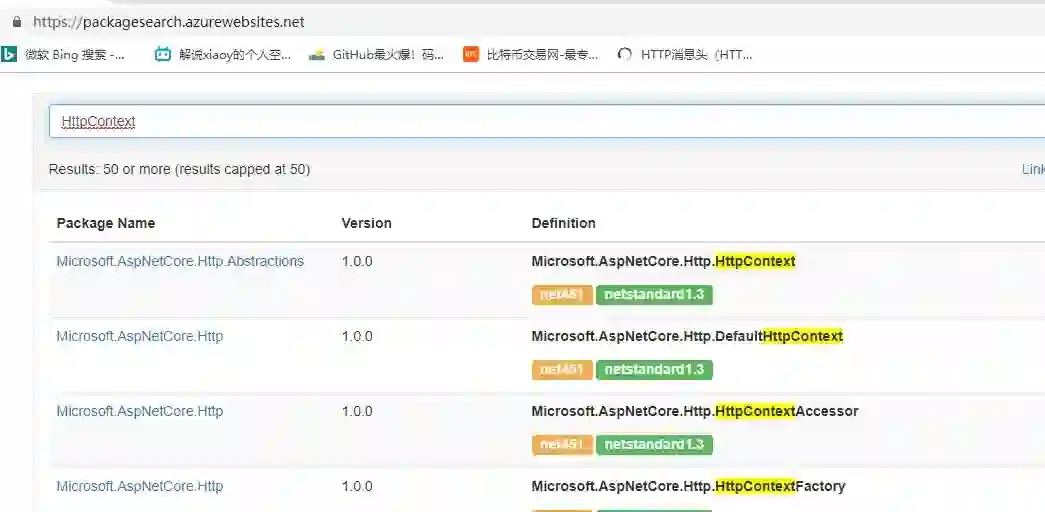
Task: Click the 微软 Bing 搜索 bookmark label
Action: coord(75,55)
